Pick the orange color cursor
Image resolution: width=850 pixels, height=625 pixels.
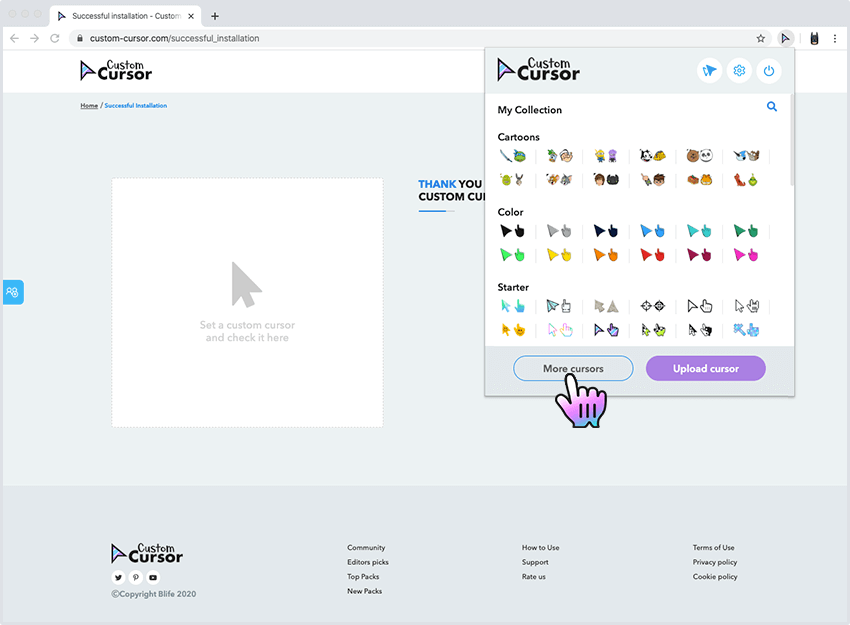[606, 255]
